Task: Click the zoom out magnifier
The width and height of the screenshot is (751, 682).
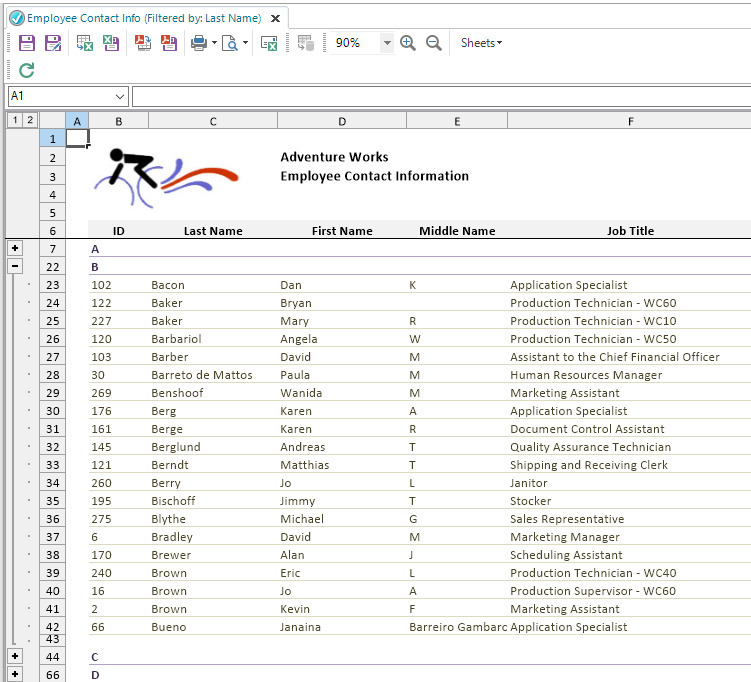Action: [433, 43]
